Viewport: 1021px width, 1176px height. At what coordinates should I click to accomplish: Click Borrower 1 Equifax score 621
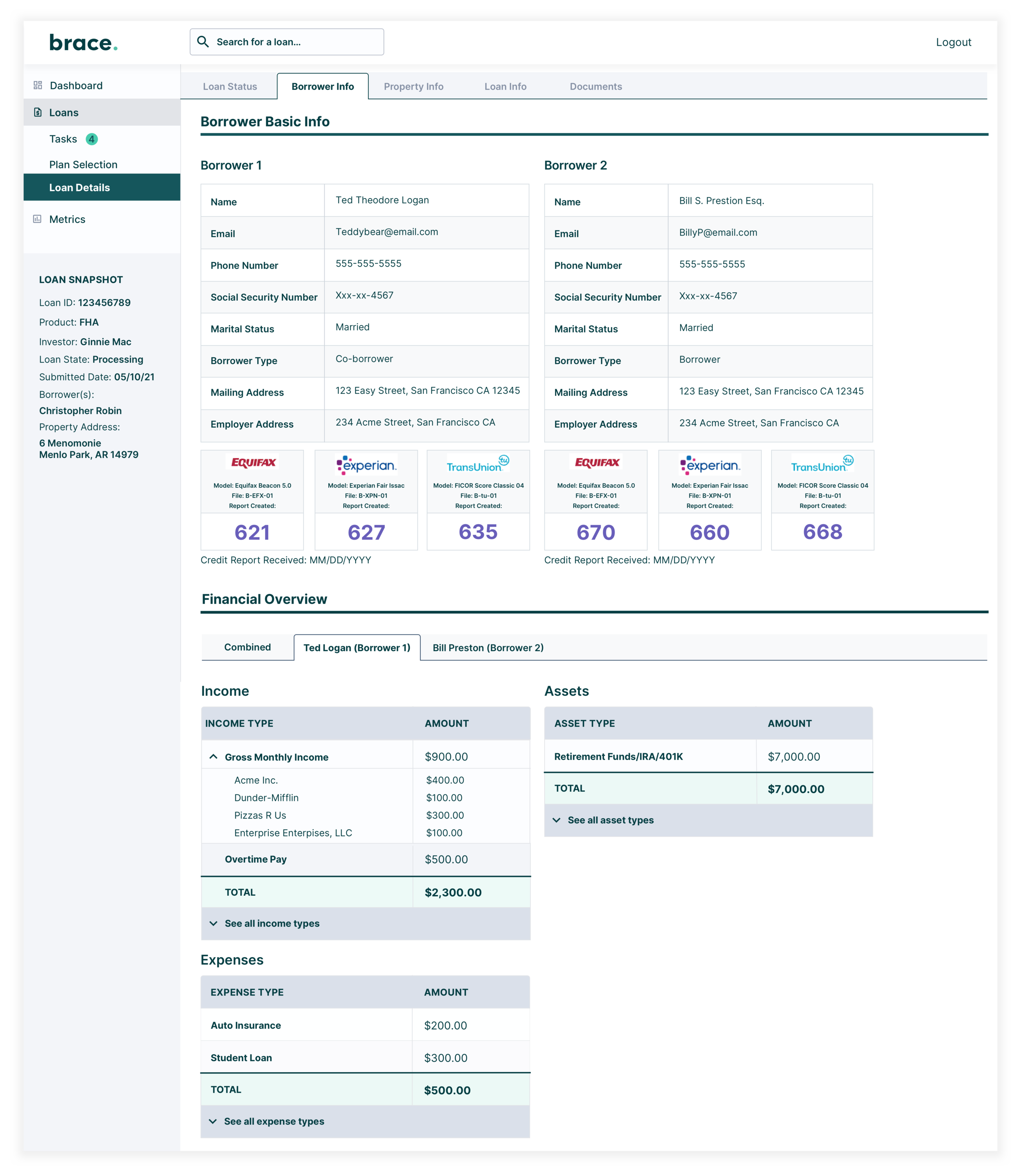click(x=252, y=532)
